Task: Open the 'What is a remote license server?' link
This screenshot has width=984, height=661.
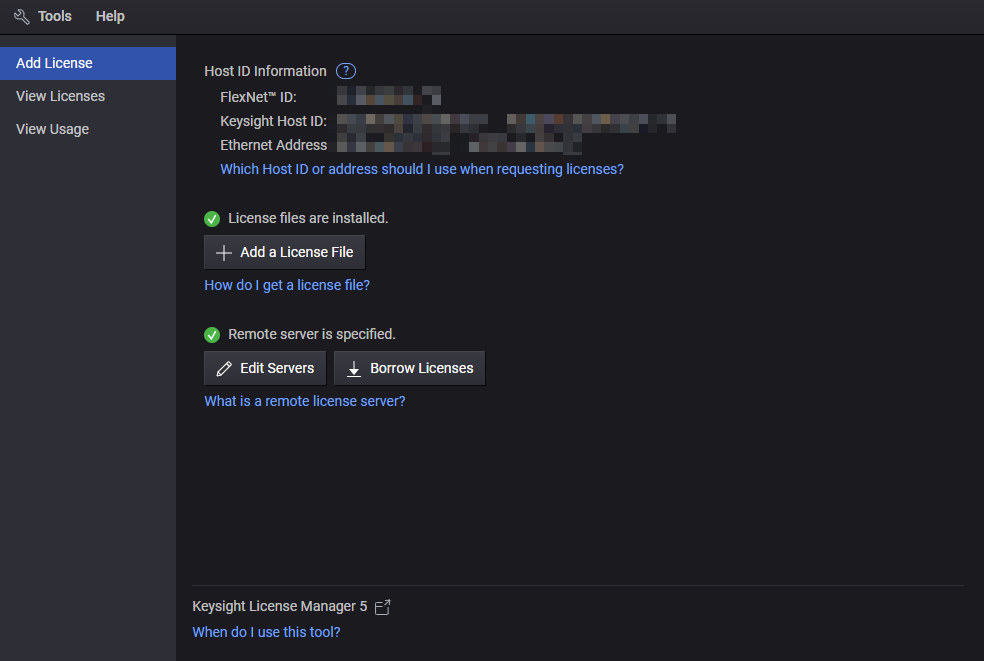Action: 304,401
